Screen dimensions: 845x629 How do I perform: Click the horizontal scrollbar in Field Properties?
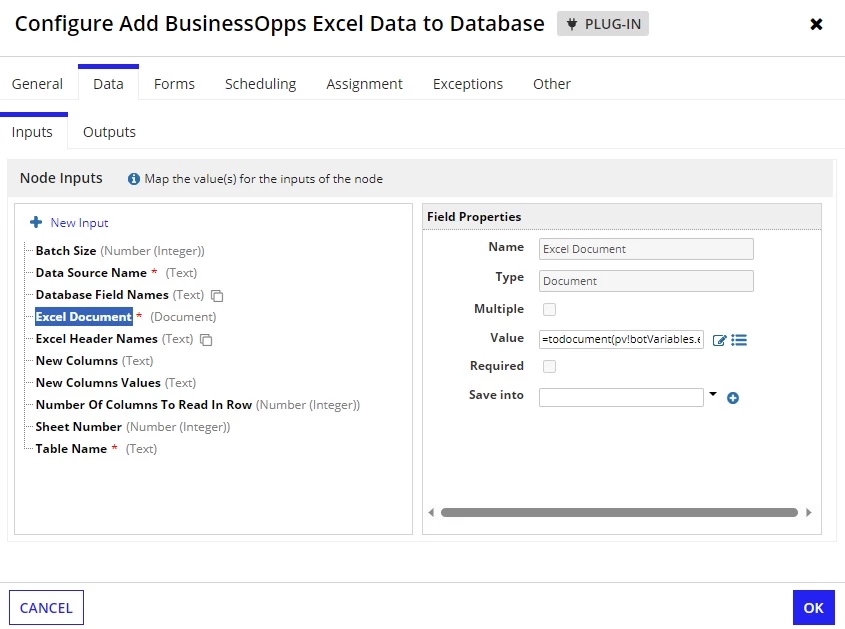(x=619, y=513)
